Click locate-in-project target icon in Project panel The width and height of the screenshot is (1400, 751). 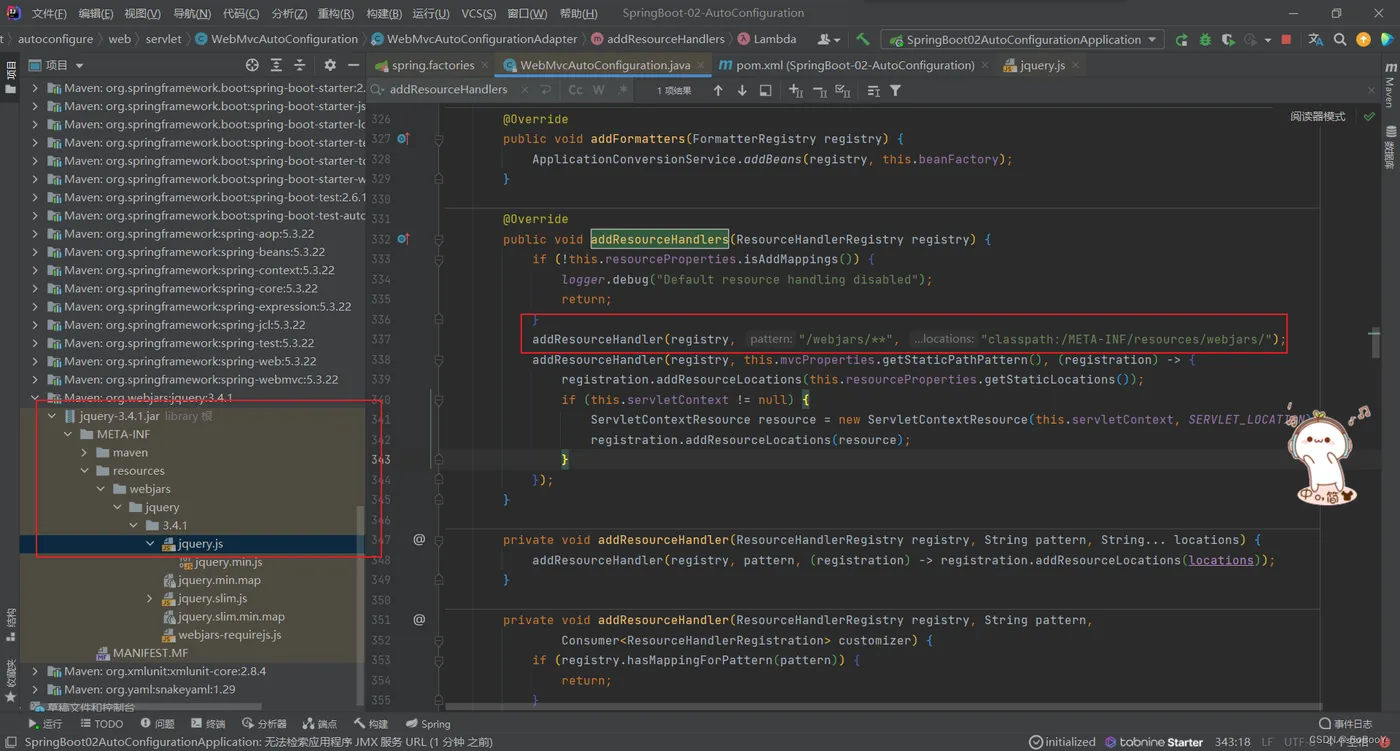tap(252, 65)
